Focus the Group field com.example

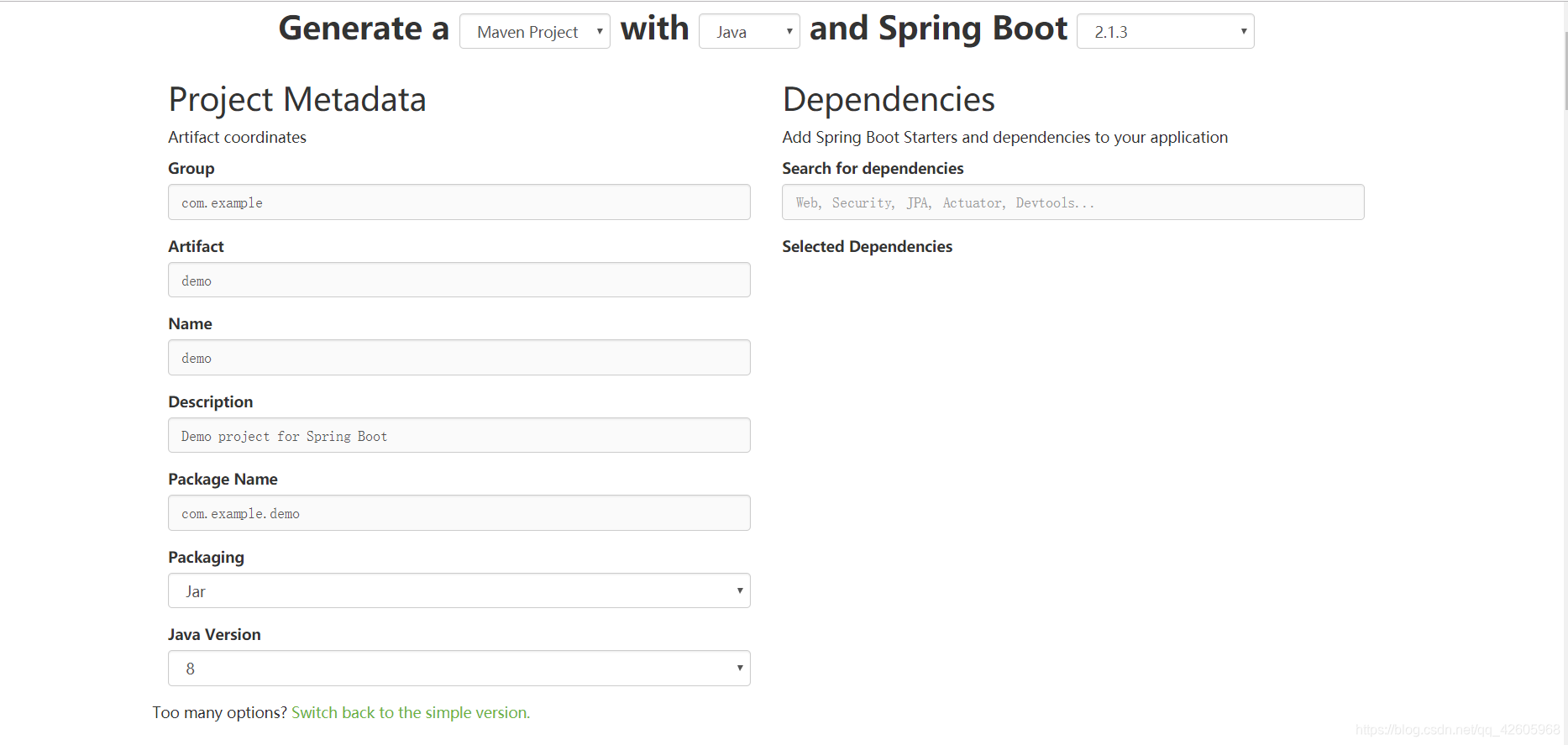459,202
